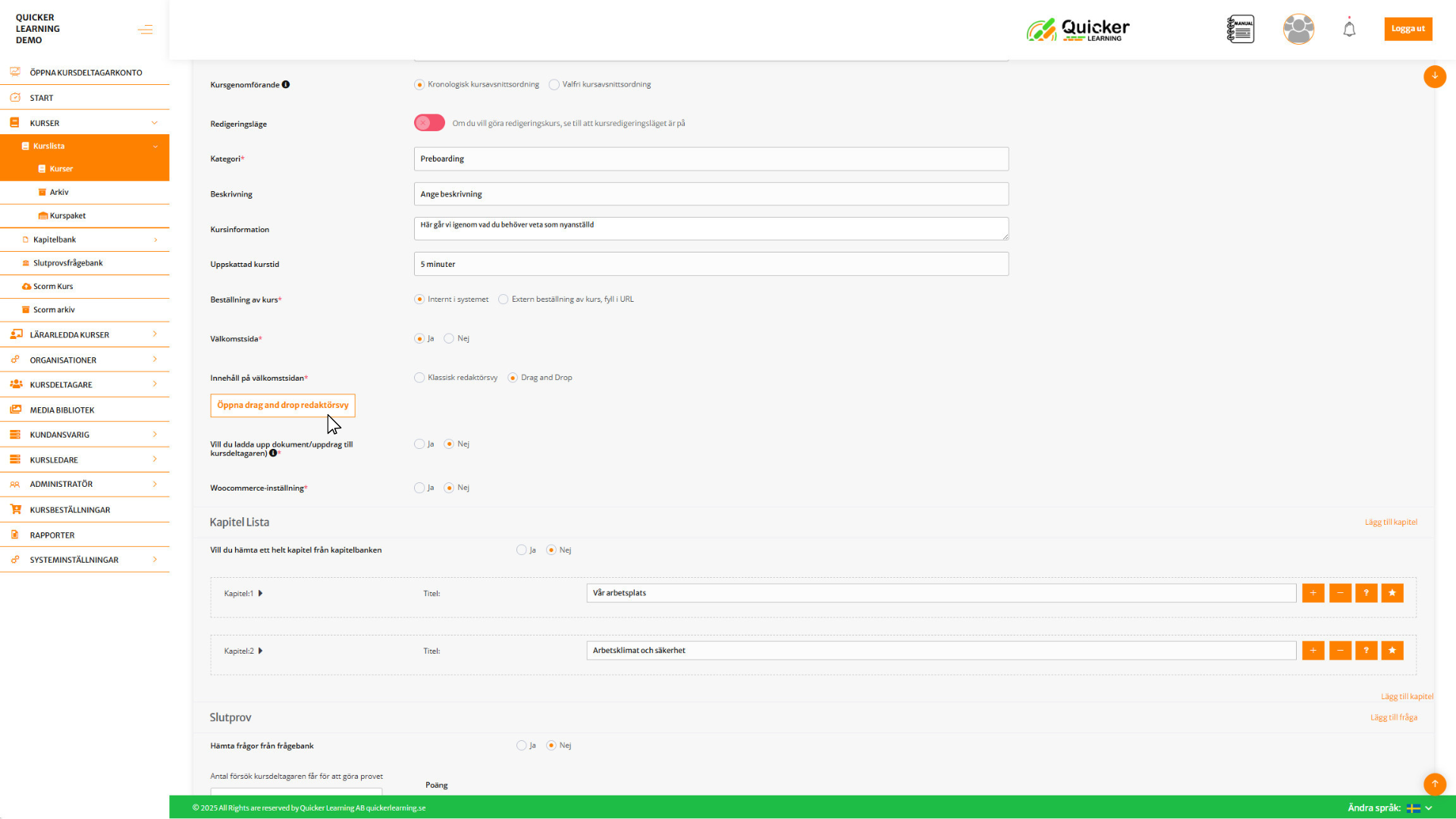Open the notifications bell
This screenshot has height=819, width=1456.
pyautogui.click(x=1349, y=29)
